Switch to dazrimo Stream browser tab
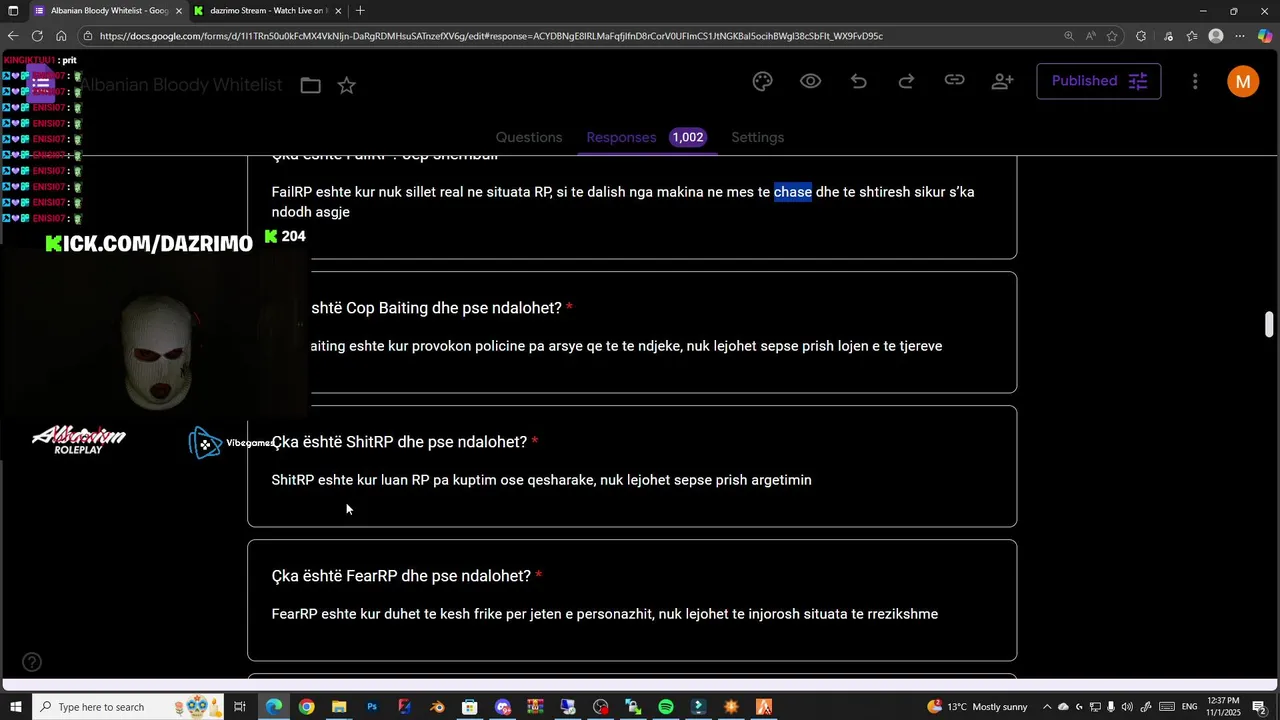Image resolution: width=1280 pixels, height=720 pixels. coord(266,11)
